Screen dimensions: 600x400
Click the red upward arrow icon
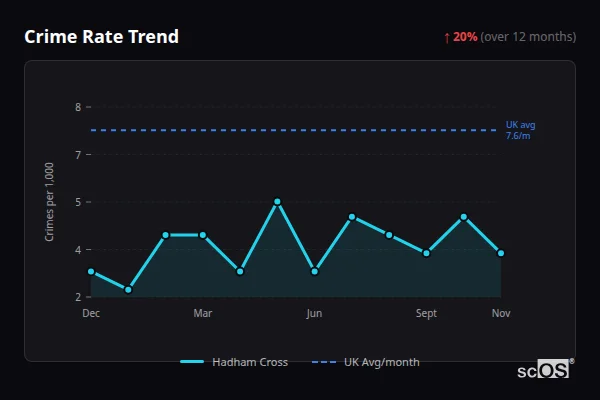pos(447,38)
